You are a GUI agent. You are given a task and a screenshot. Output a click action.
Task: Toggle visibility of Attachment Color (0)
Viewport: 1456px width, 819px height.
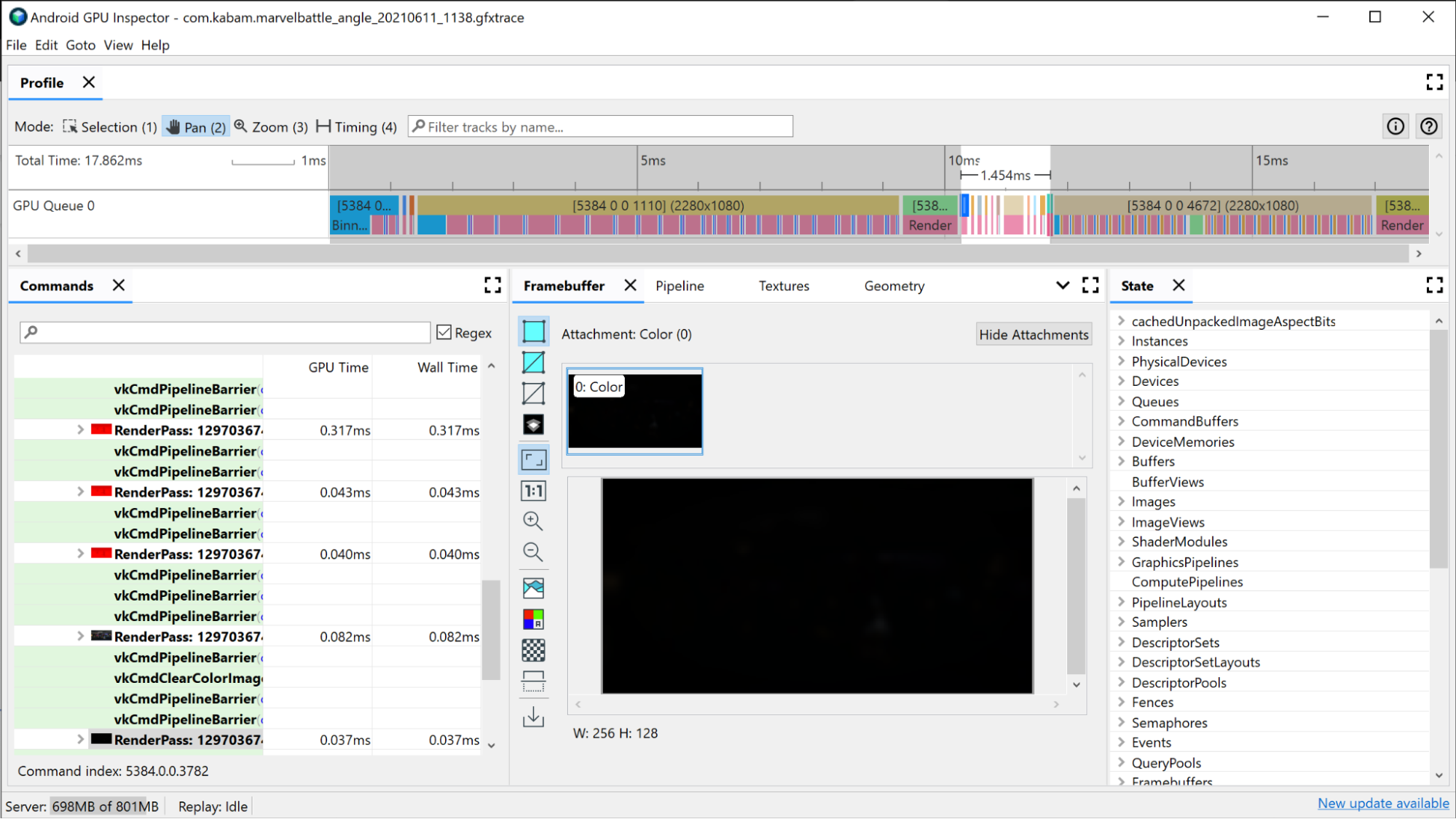(635, 410)
